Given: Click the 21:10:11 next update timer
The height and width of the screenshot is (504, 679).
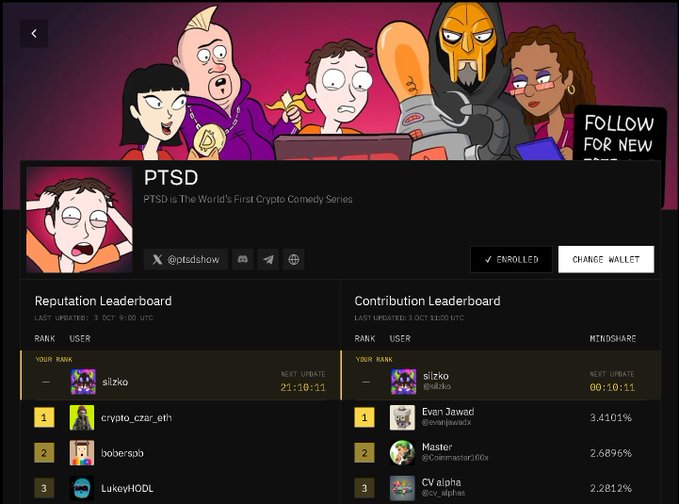Looking at the screenshot, I should pos(303,387).
